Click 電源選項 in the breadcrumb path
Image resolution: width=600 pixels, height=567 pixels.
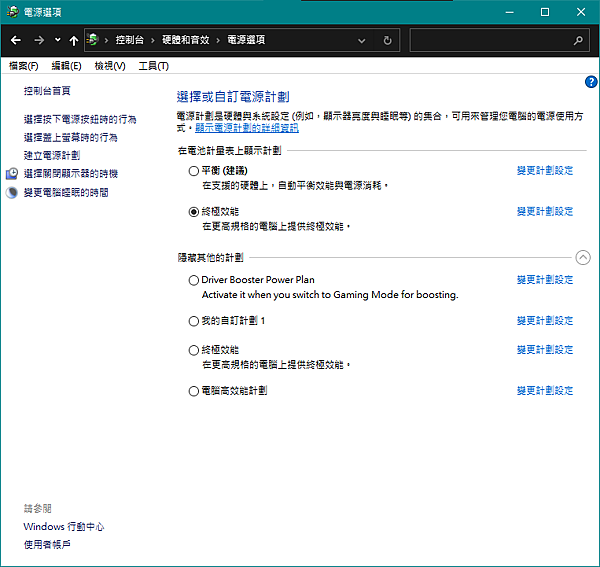point(246,40)
